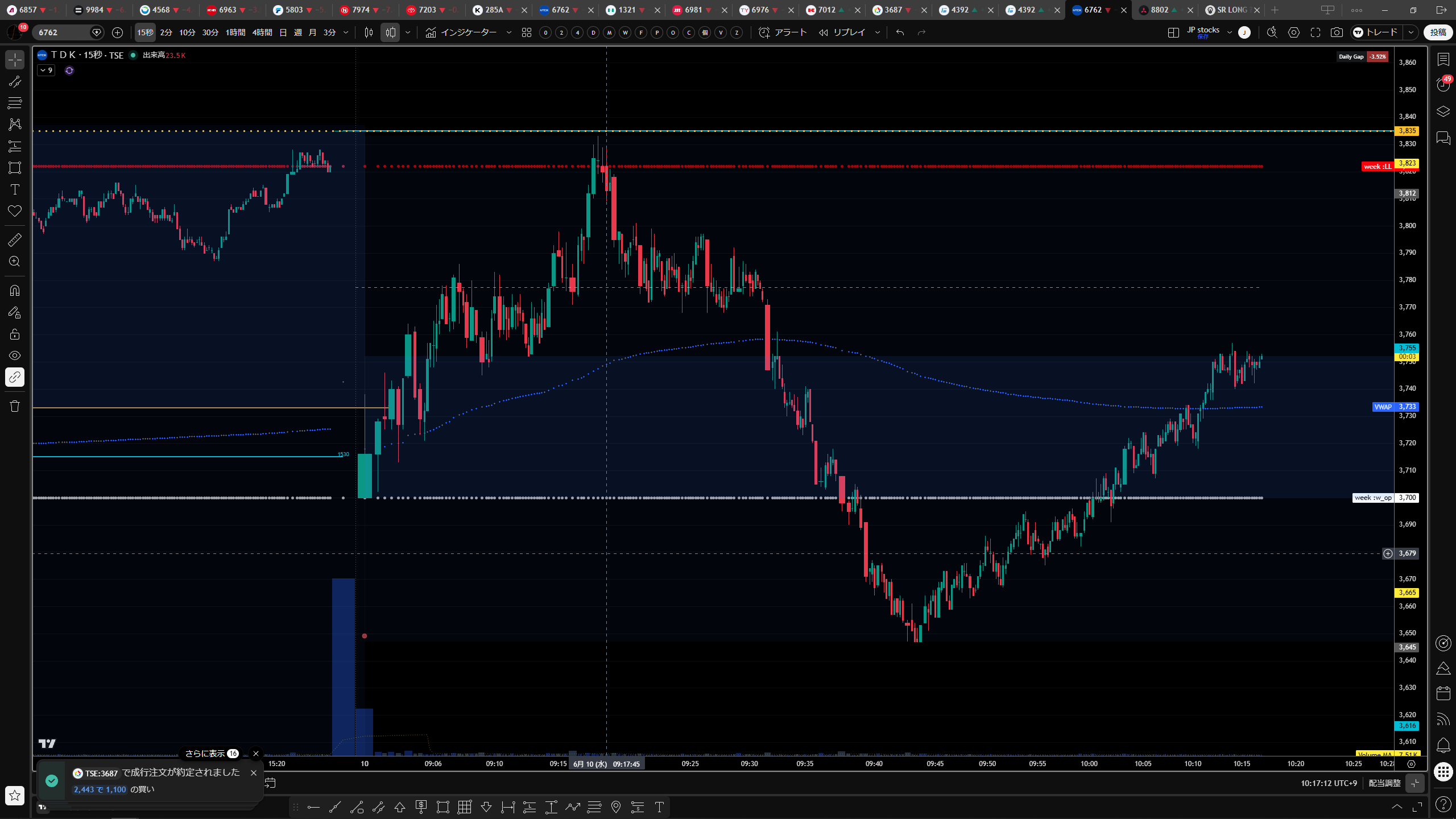Collapse the indicator legend showing 9
The height and width of the screenshot is (819, 1456).
click(46, 71)
